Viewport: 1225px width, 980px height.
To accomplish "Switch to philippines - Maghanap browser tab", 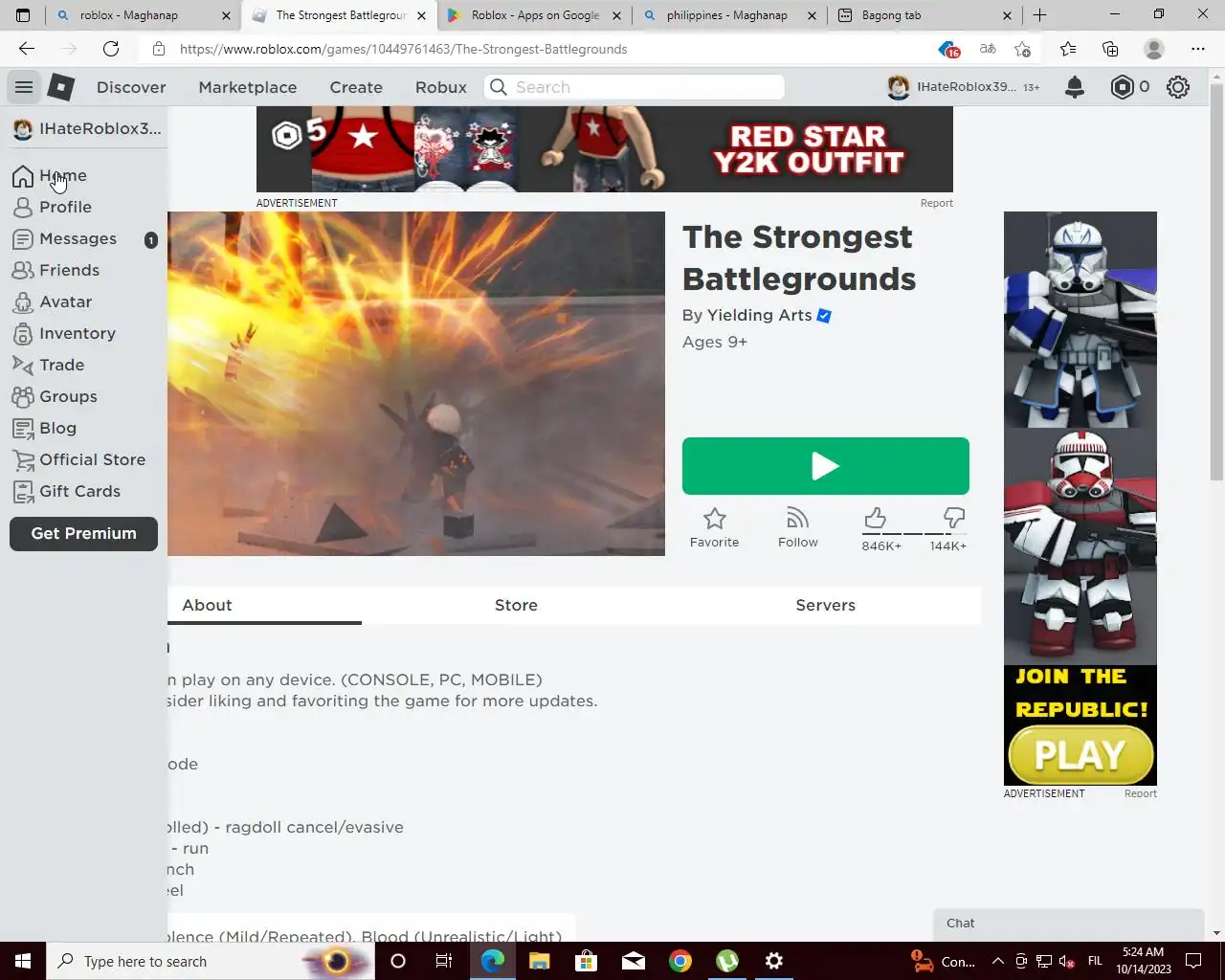I will tap(727, 15).
